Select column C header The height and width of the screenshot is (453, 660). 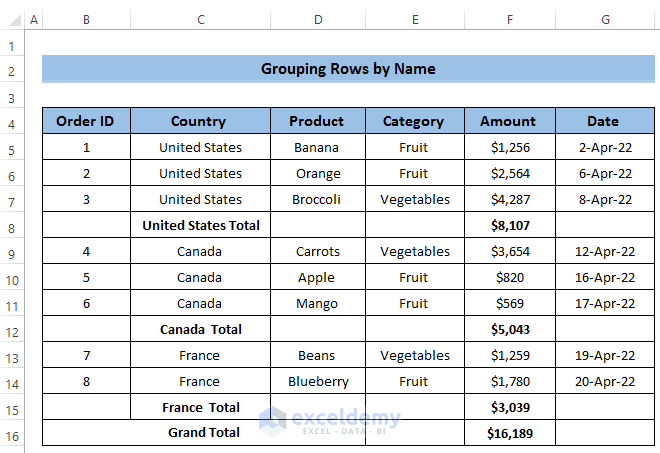pos(200,19)
